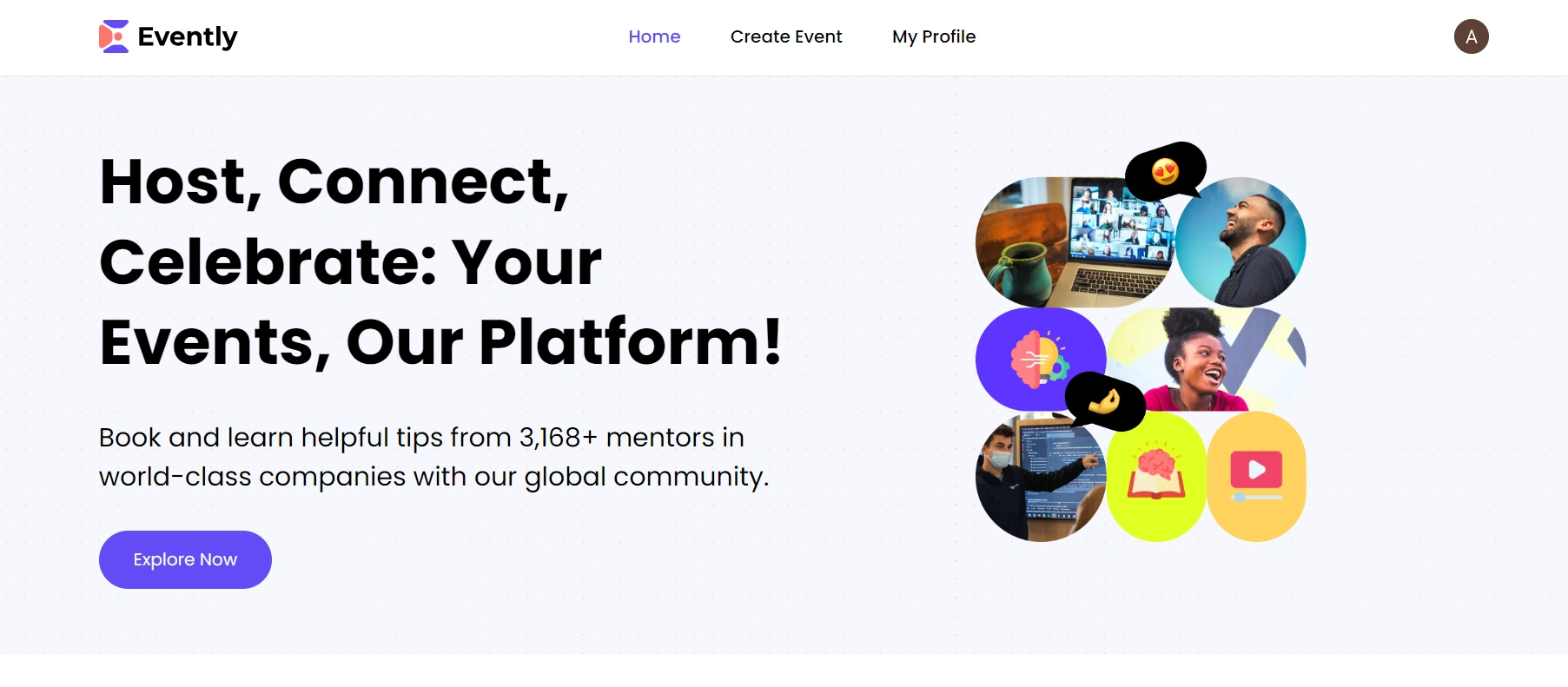Click the brain lightbulb icon

(x=1037, y=360)
